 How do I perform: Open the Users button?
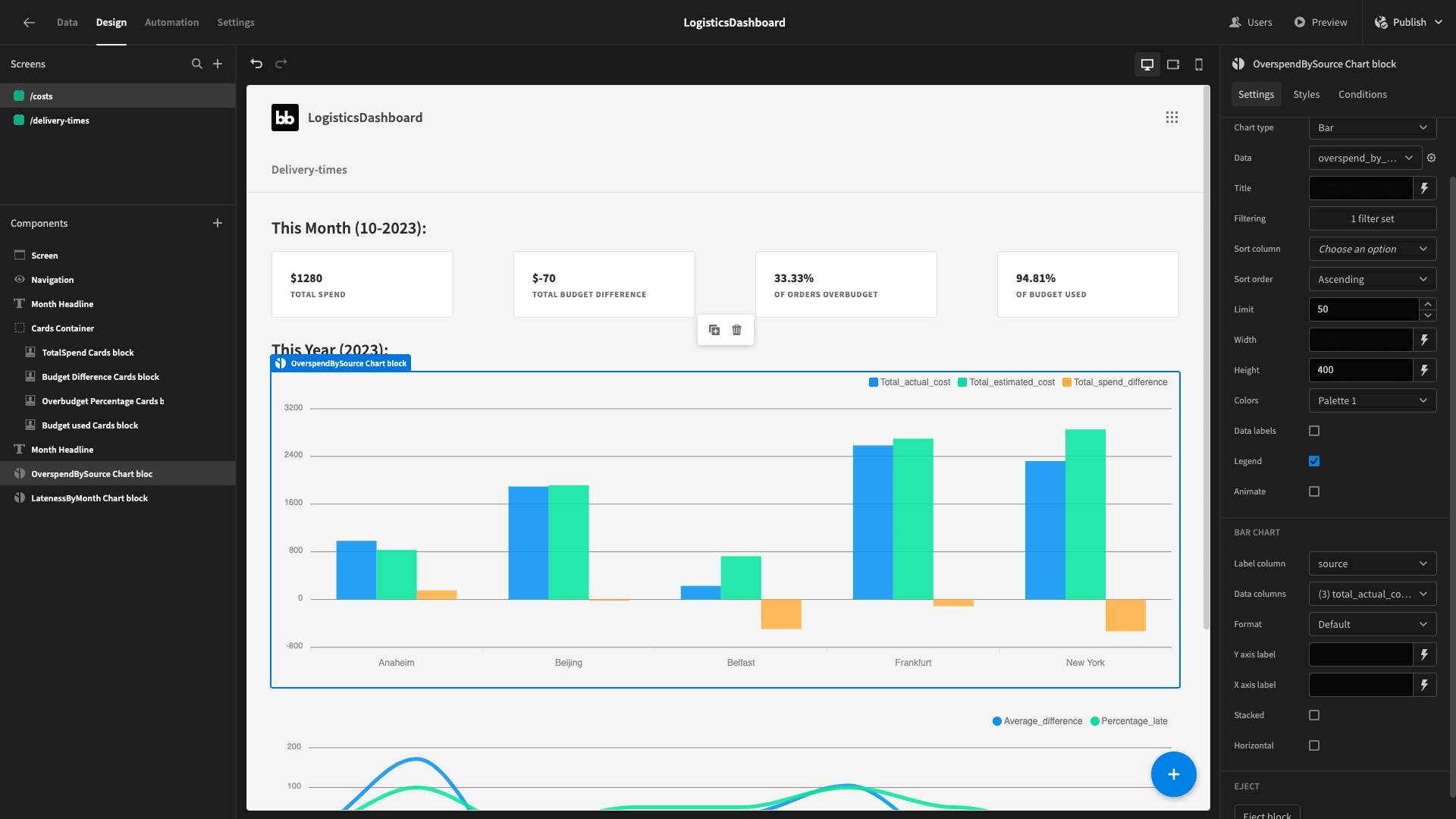[x=1250, y=23]
